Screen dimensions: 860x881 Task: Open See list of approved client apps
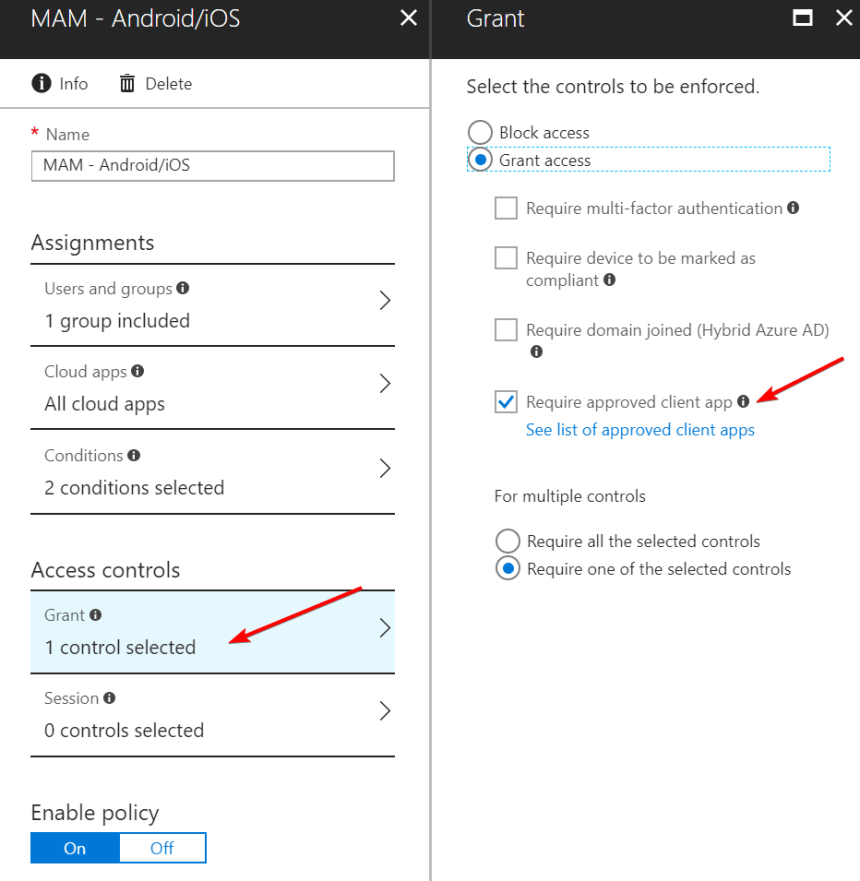click(640, 429)
